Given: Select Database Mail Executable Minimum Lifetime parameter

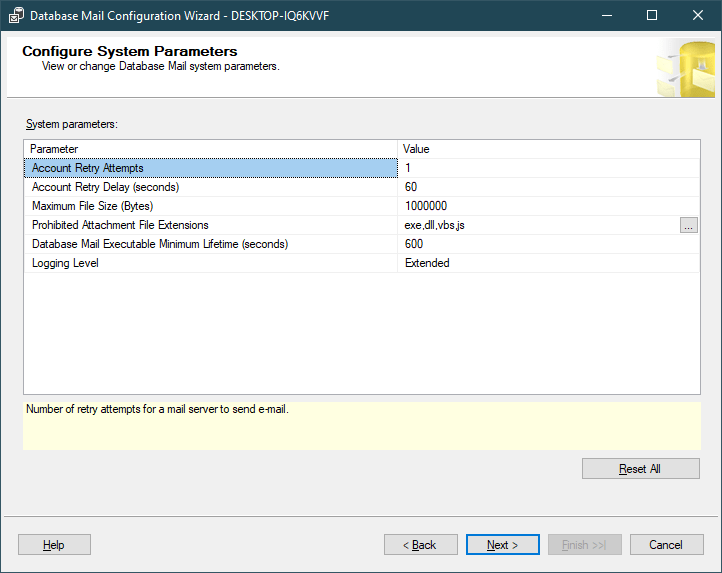Looking at the screenshot, I should point(211,244).
